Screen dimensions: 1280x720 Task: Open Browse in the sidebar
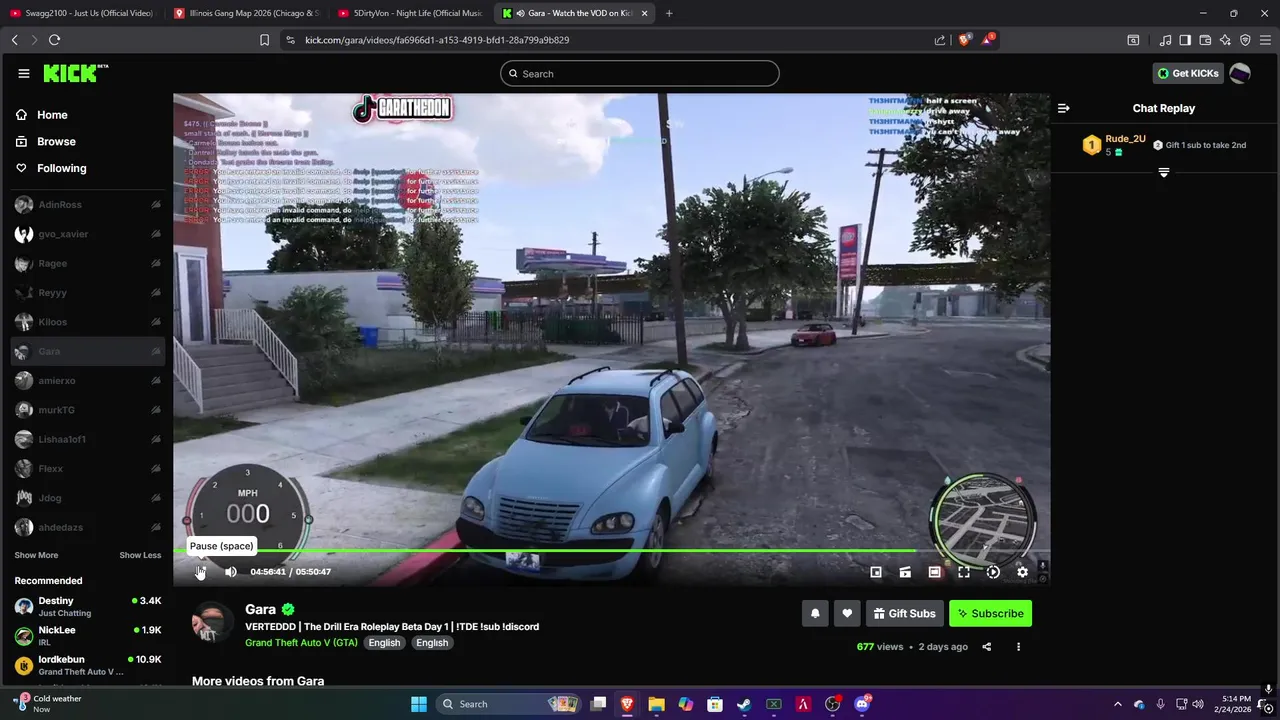point(45,142)
